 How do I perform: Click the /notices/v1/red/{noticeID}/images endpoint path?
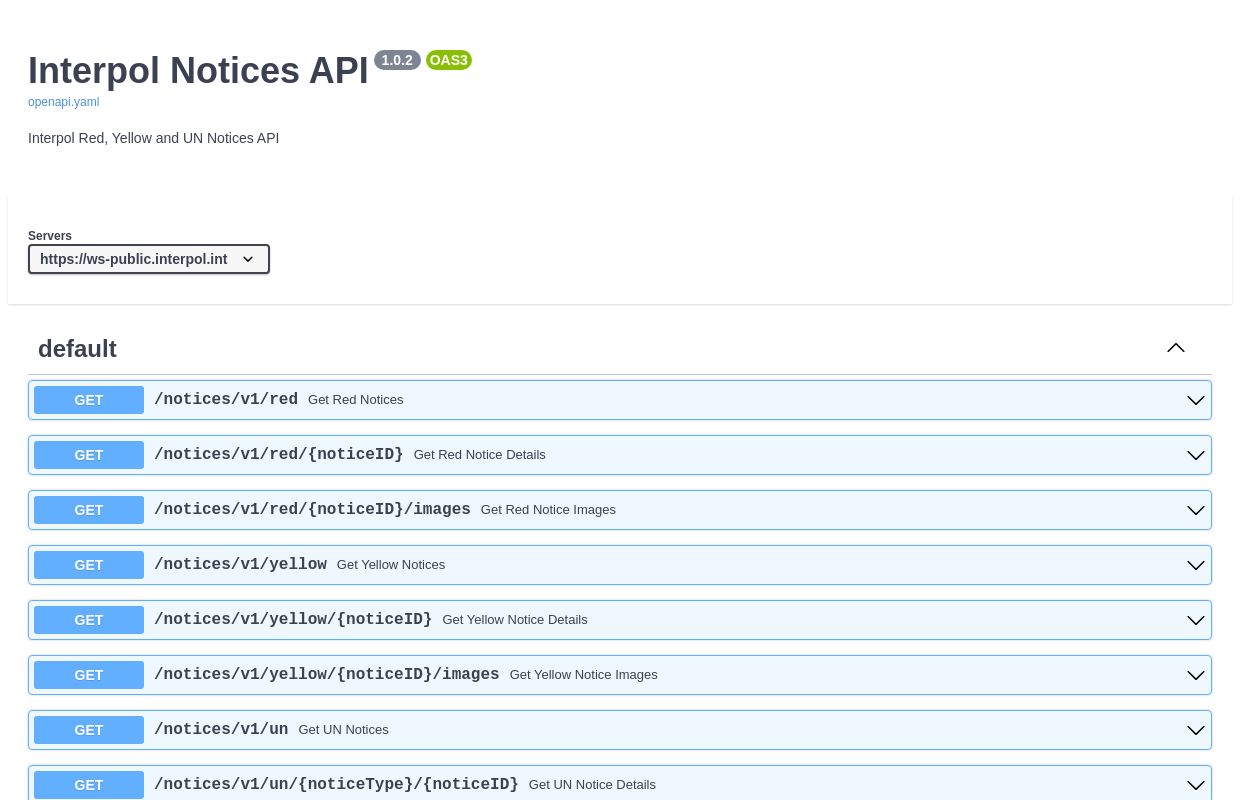[x=312, y=510]
